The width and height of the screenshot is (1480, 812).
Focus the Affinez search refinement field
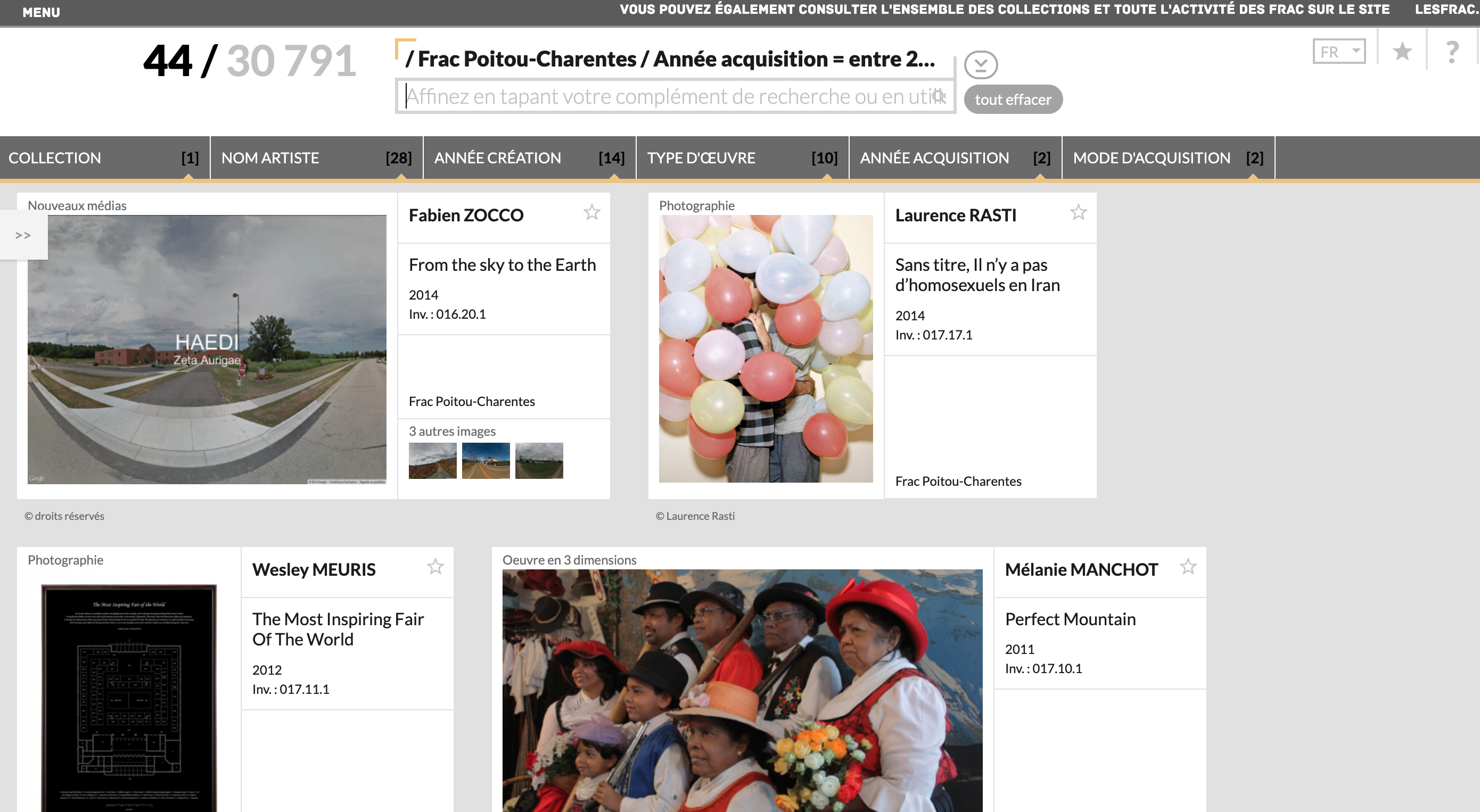675,96
